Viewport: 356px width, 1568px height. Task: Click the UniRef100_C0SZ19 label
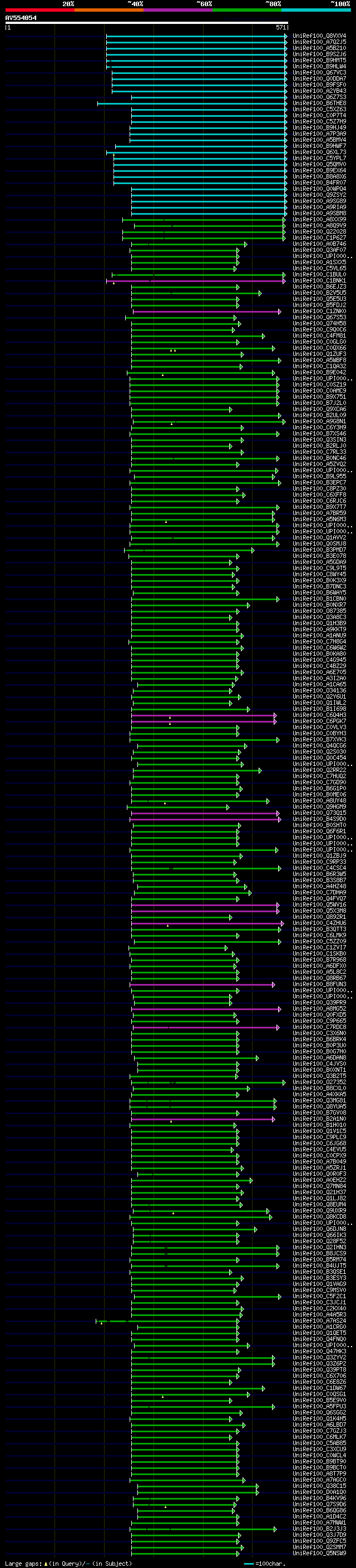point(319,385)
